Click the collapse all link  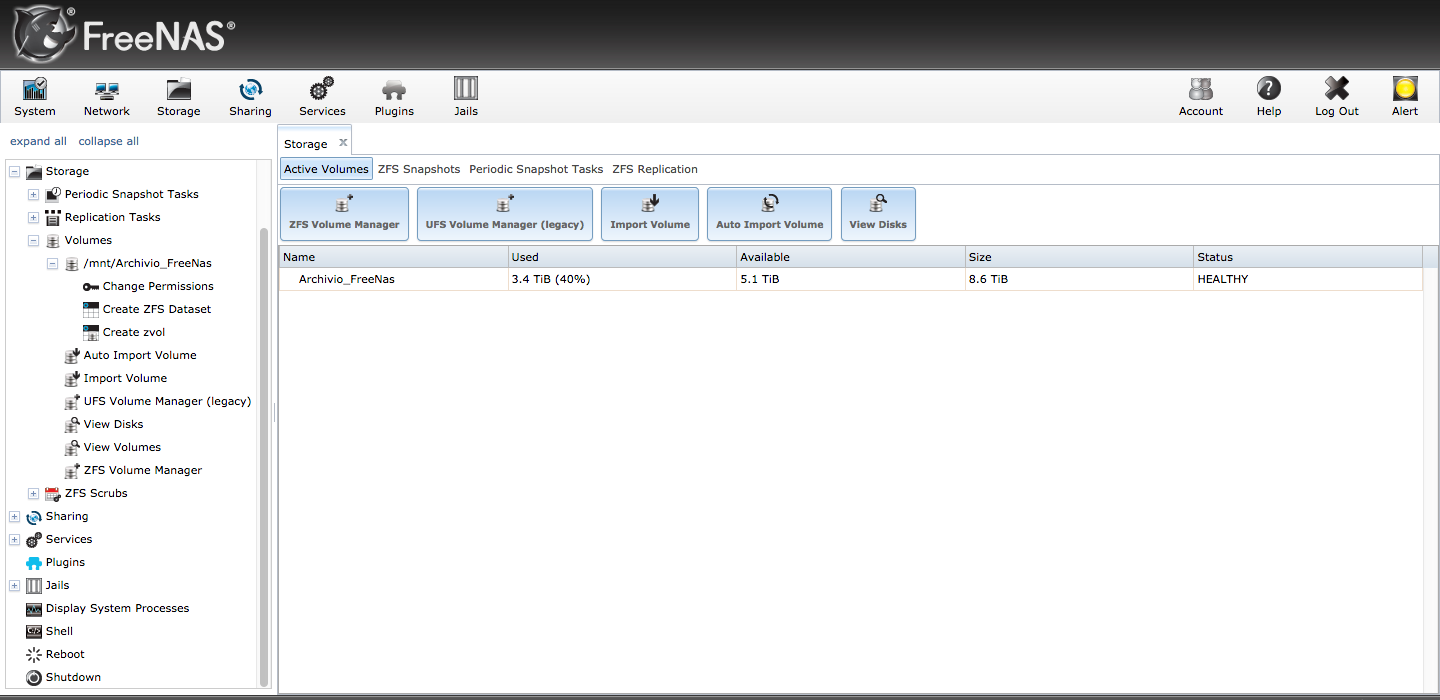109,141
